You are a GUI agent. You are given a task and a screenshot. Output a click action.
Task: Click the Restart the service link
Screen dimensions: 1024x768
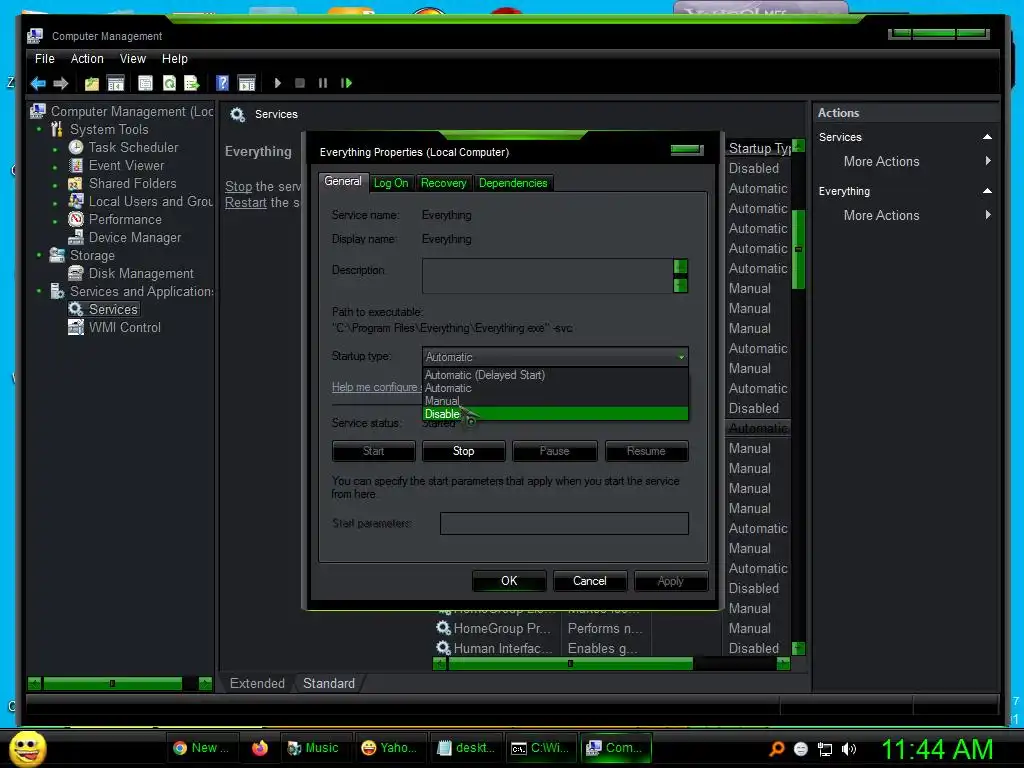[x=246, y=203]
